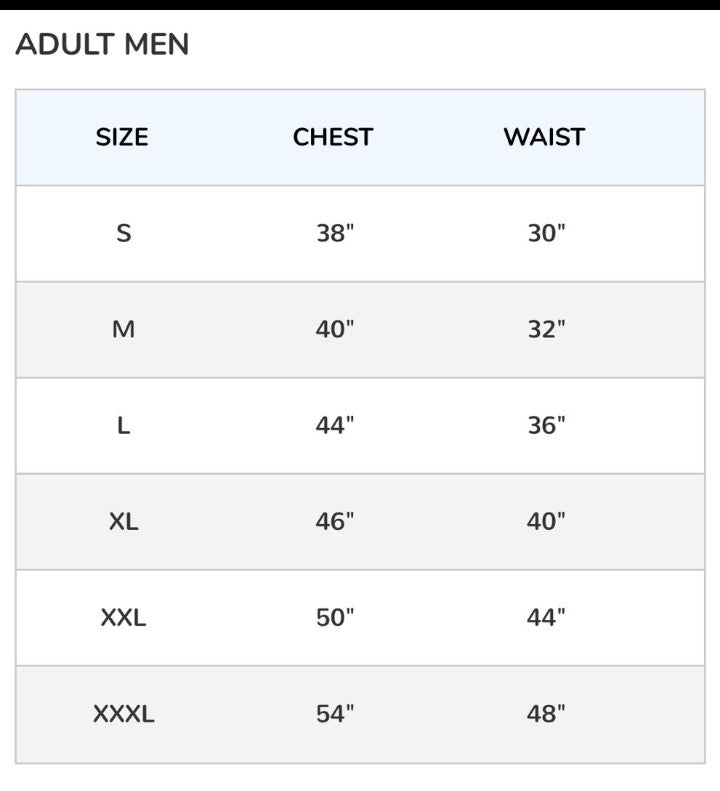Select the 50" chest measurement
The image size is (720, 791).
(x=335, y=618)
